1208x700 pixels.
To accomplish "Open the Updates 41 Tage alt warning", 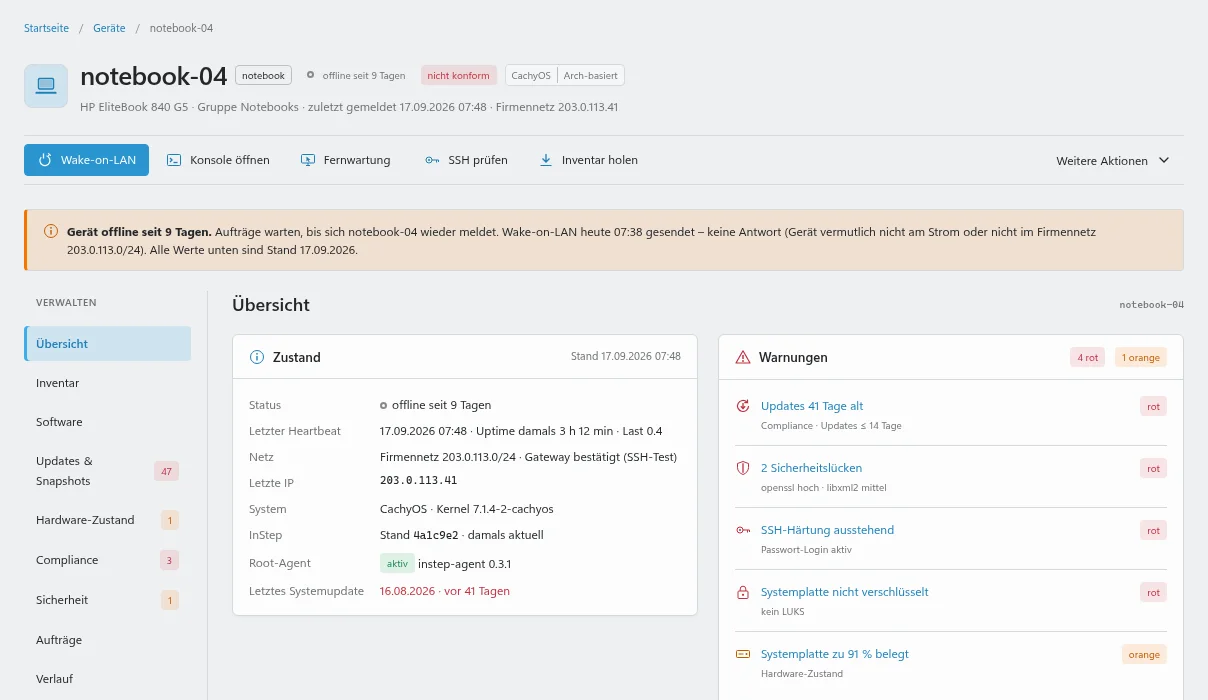I will 812,406.
